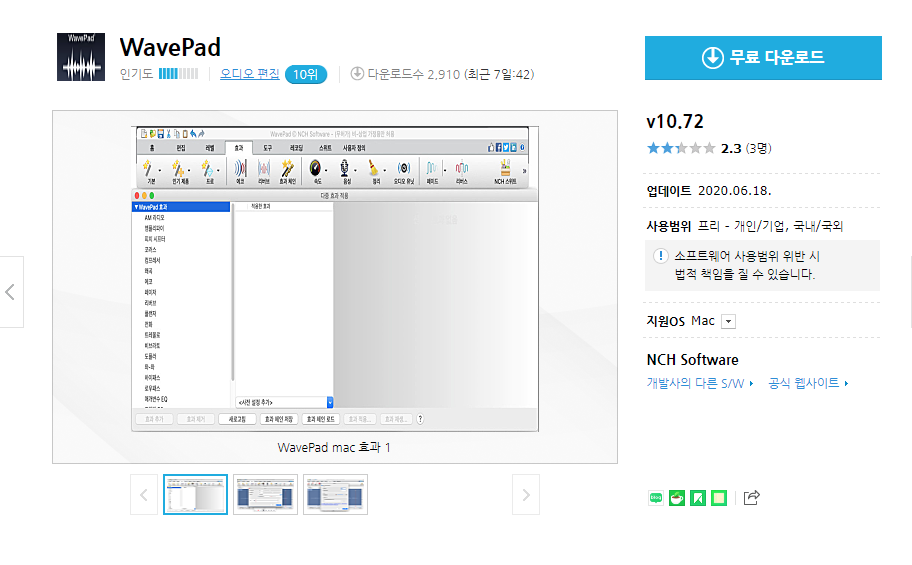This screenshot has width=912, height=565.
Task: Click the 10위 rank badge
Action: click(x=306, y=74)
